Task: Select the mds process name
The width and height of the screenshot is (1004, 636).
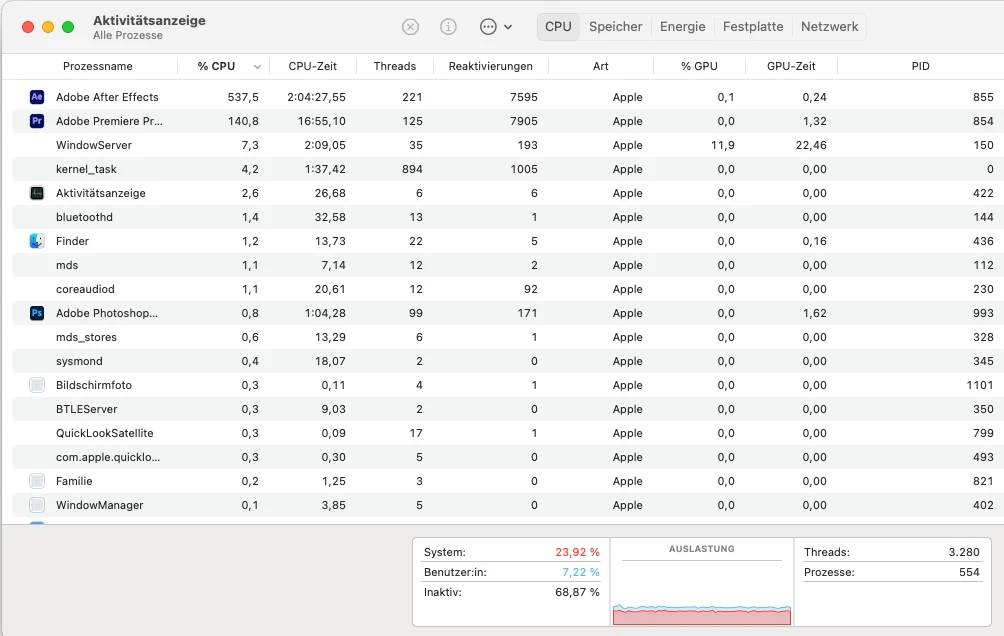Action: tap(67, 265)
